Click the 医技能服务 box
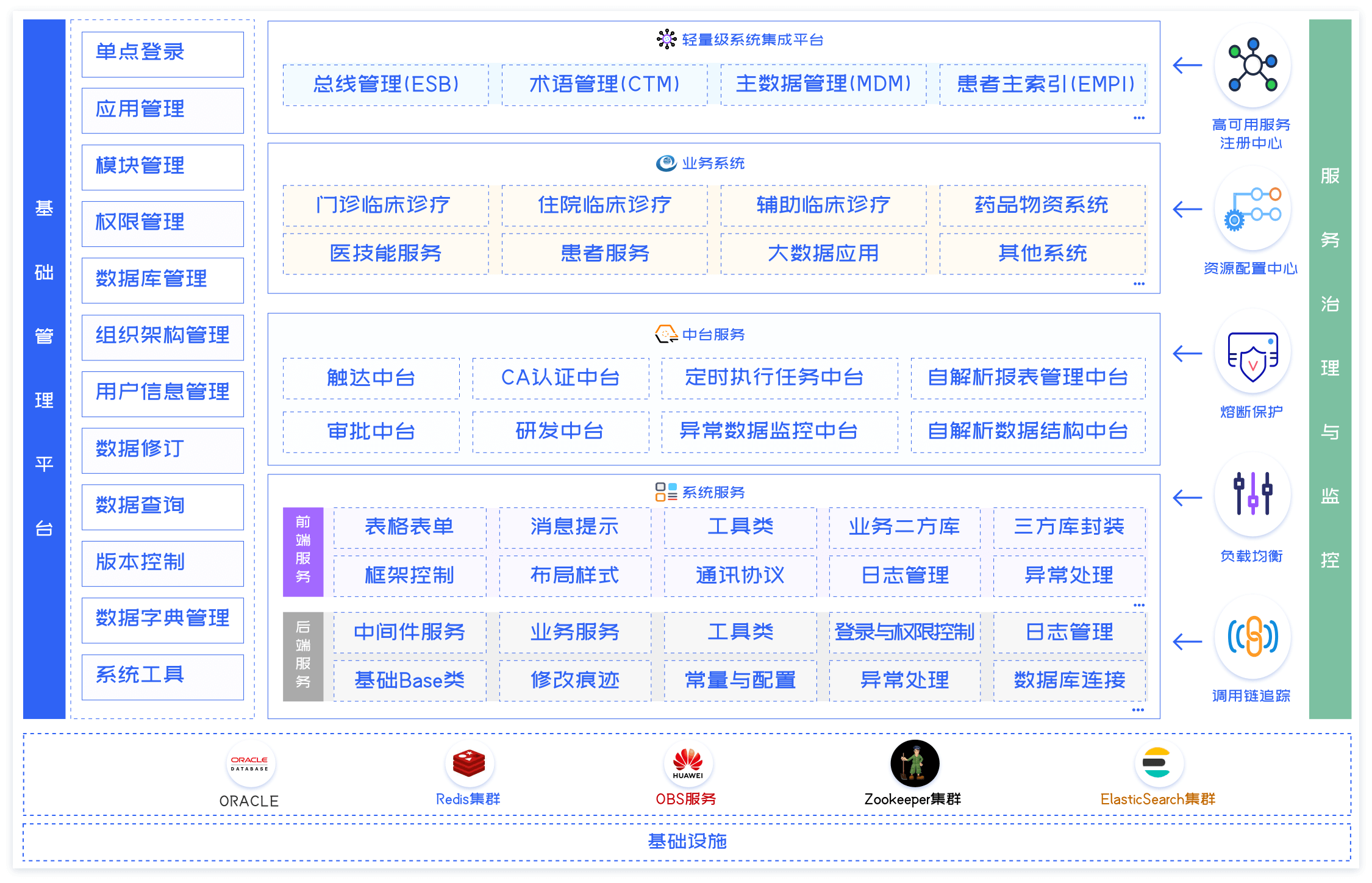This screenshot has height=883, width=1372. tap(386, 254)
